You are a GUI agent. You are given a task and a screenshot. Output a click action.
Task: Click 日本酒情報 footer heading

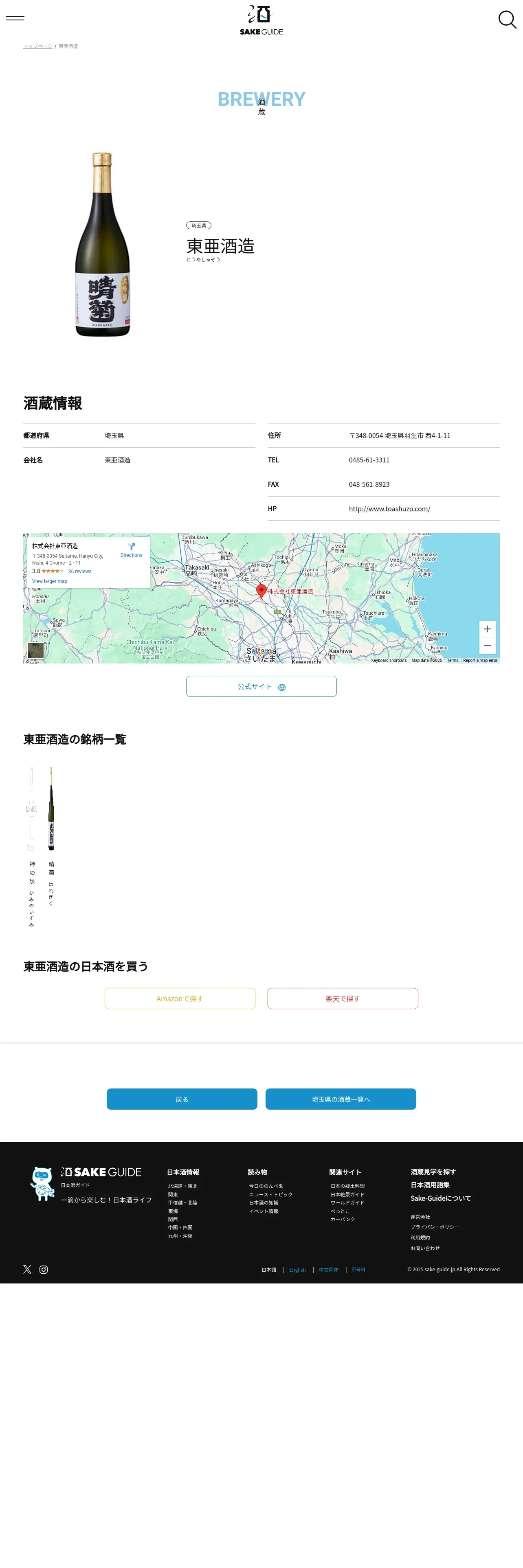183,1172
